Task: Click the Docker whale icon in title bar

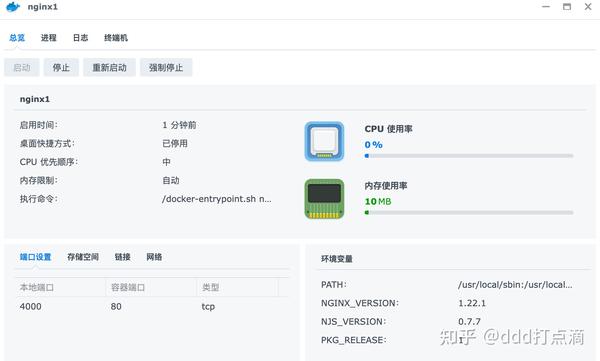Action: (x=13, y=7)
